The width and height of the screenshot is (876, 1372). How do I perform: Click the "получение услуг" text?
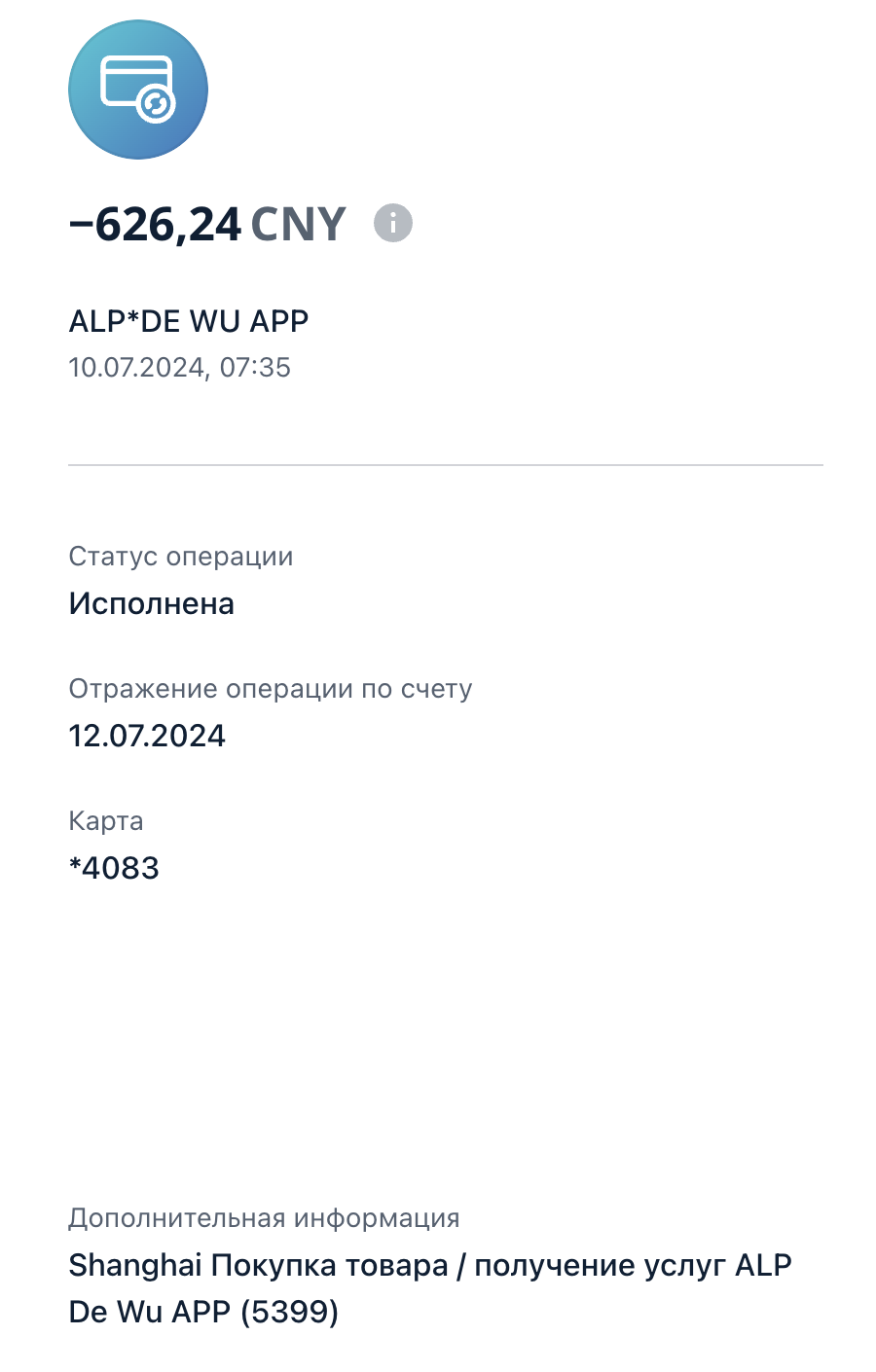tap(600, 1266)
